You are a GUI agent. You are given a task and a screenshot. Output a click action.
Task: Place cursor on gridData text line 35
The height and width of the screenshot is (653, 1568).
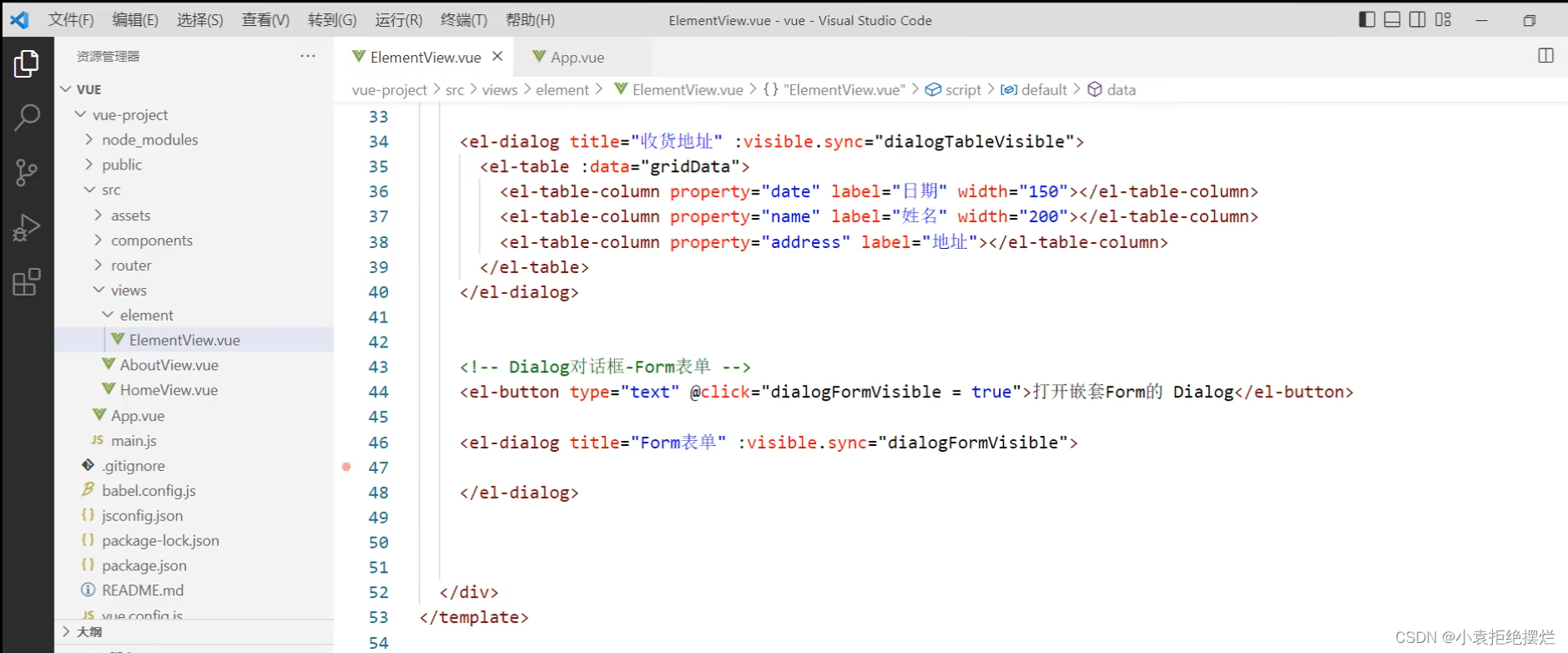(x=689, y=166)
